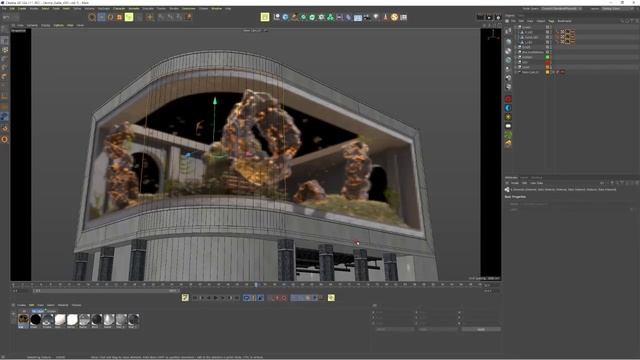Toggle visibility dots on red-swatch object row
This screenshot has height=360, width=640.
(x=551, y=62)
